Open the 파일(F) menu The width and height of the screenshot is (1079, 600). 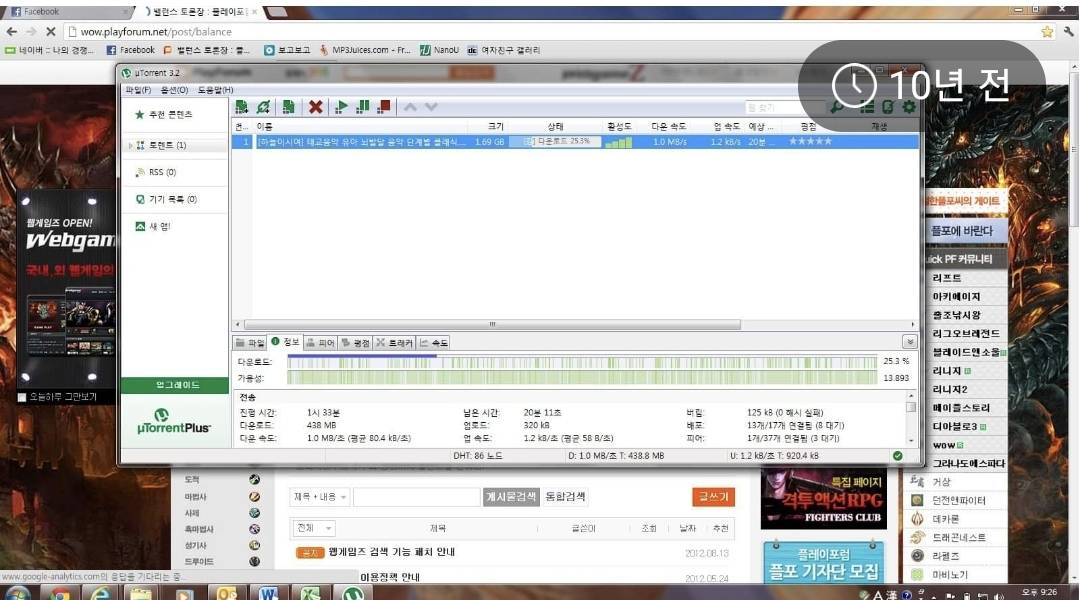[136, 90]
